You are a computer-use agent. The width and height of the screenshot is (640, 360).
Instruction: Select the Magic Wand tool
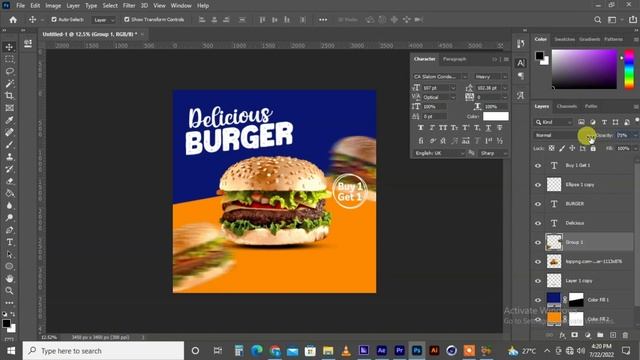(9, 84)
